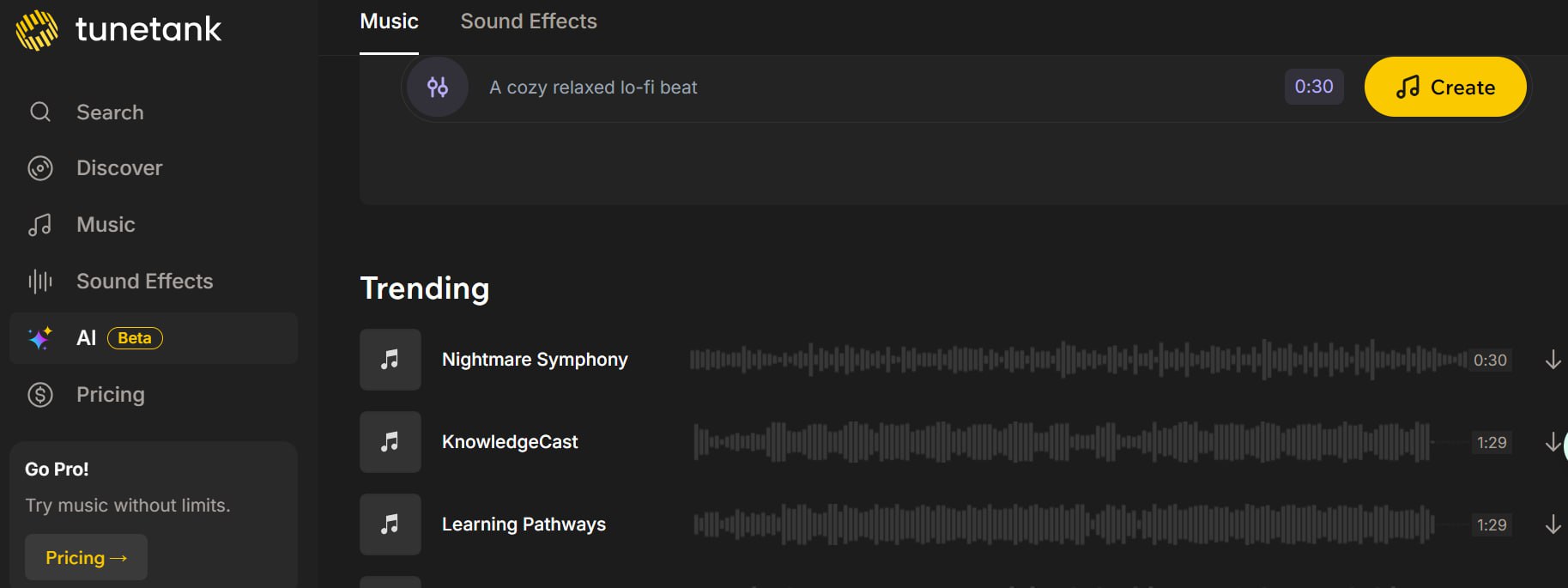The image size is (1568, 588).
Task: Click the lo-fi beat prompt field
Action: [x=858, y=88]
